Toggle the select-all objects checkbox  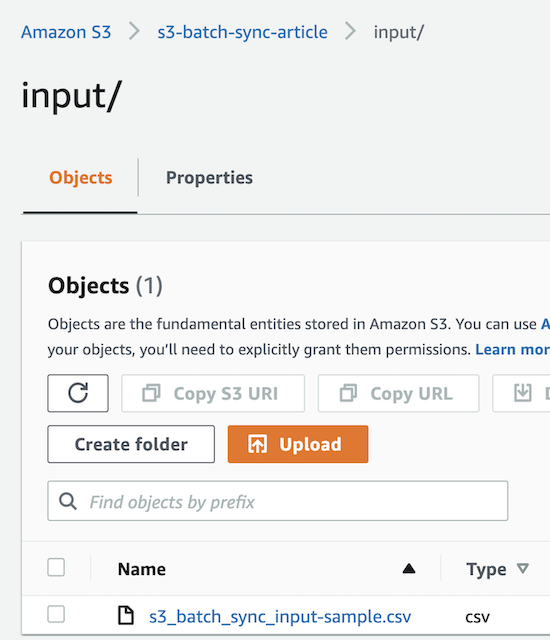coord(56,567)
